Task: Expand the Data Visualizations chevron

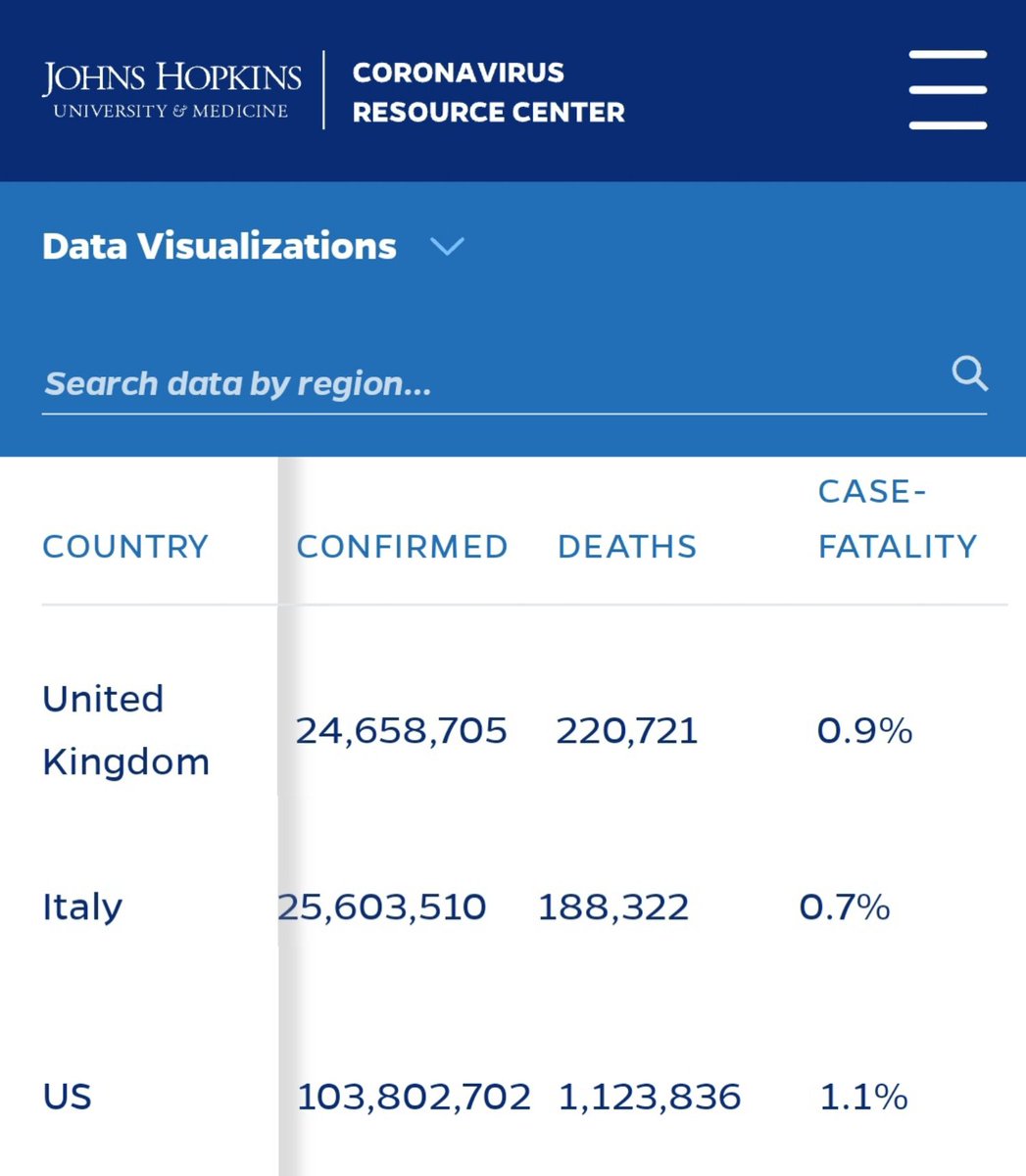Action: pyautogui.click(x=447, y=246)
